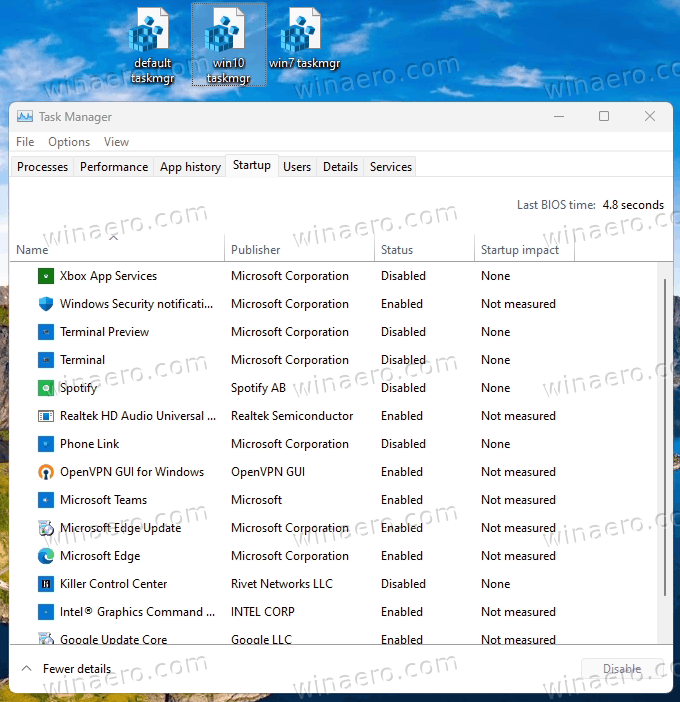Screen dimensions: 680x702
Task: Click None impact for Xbox App Services
Action: (x=496, y=276)
